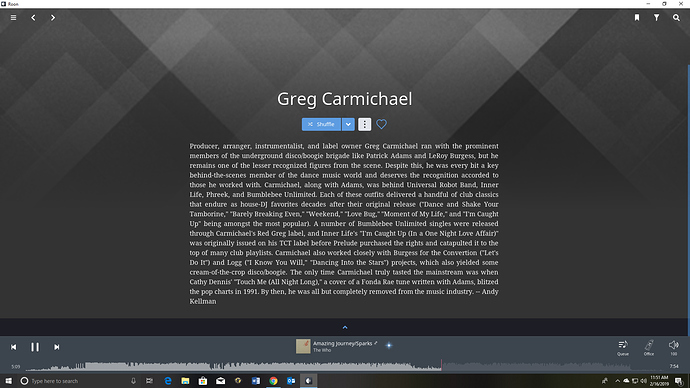The height and width of the screenshot is (388, 690).
Task: Pause the current track
Action: pyautogui.click(x=35, y=347)
